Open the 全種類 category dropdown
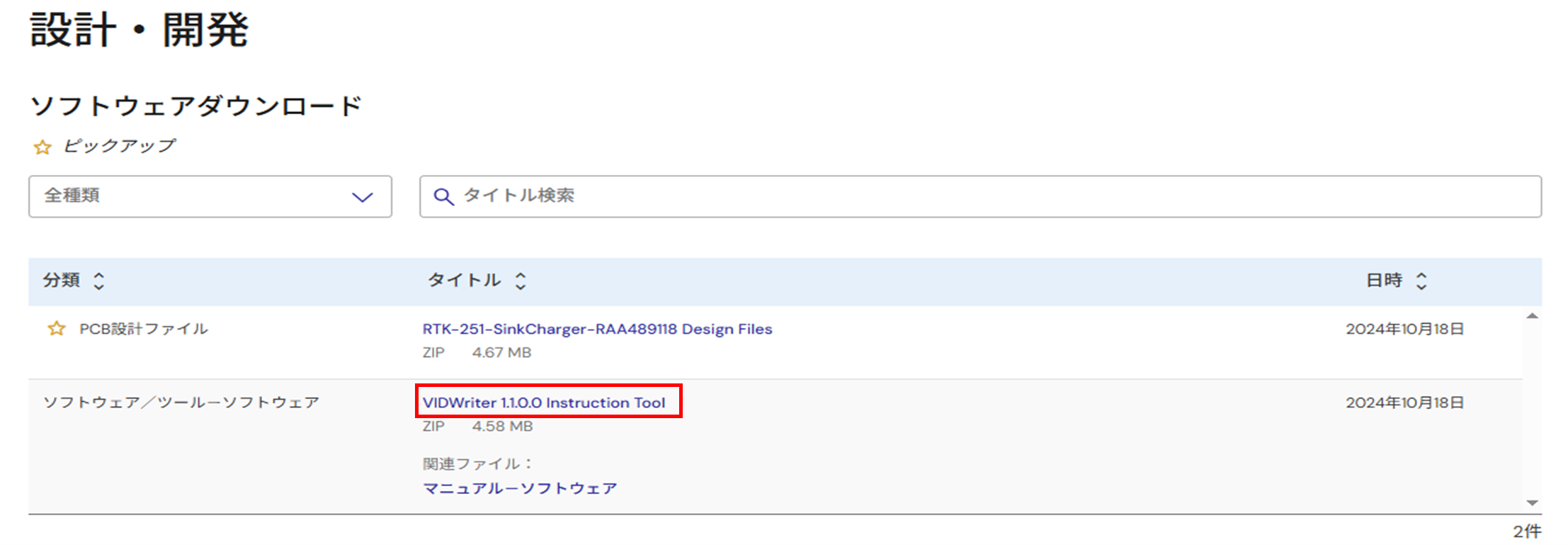This screenshot has height=545, width=1568. click(210, 196)
